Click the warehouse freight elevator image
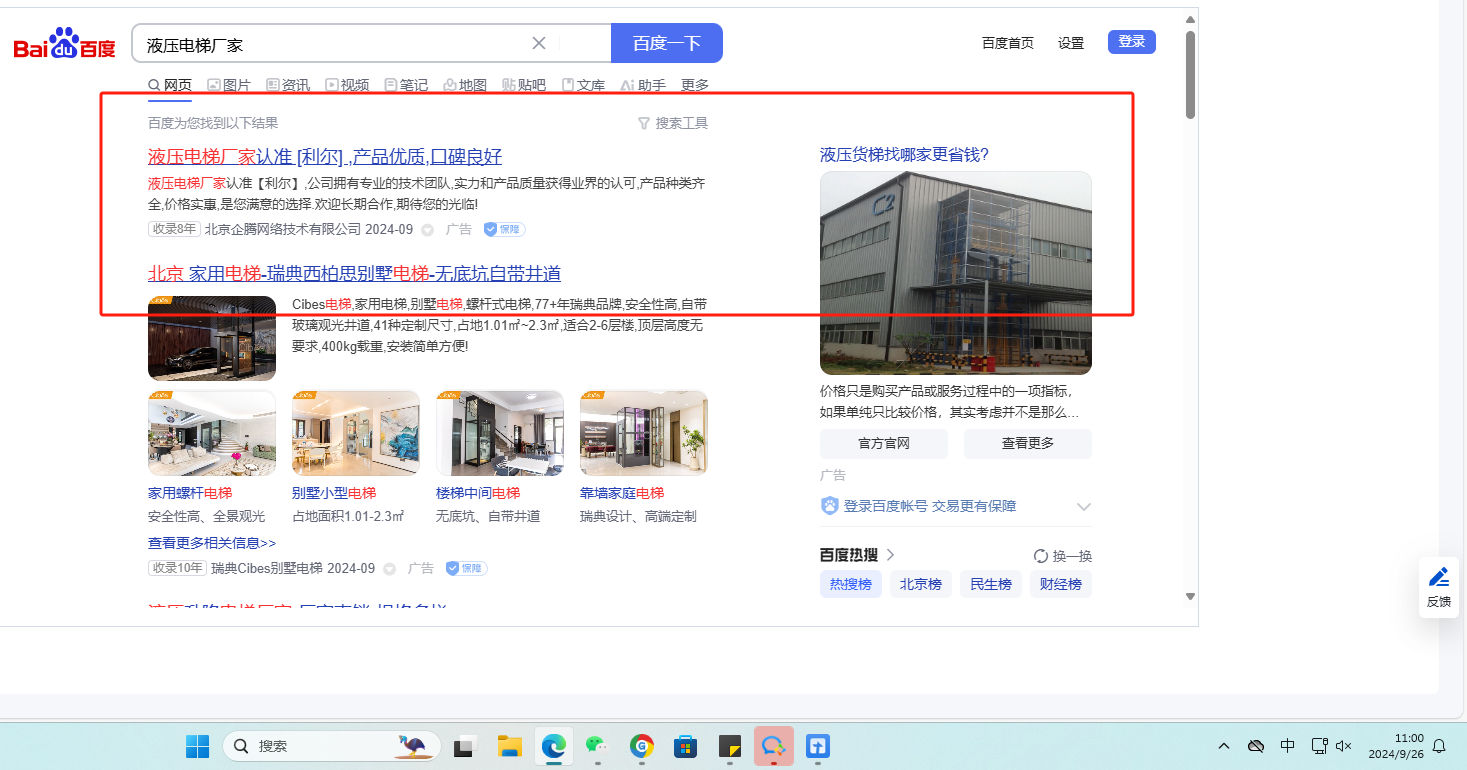The height and width of the screenshot is (770, 1467). (x=956, y=273)
